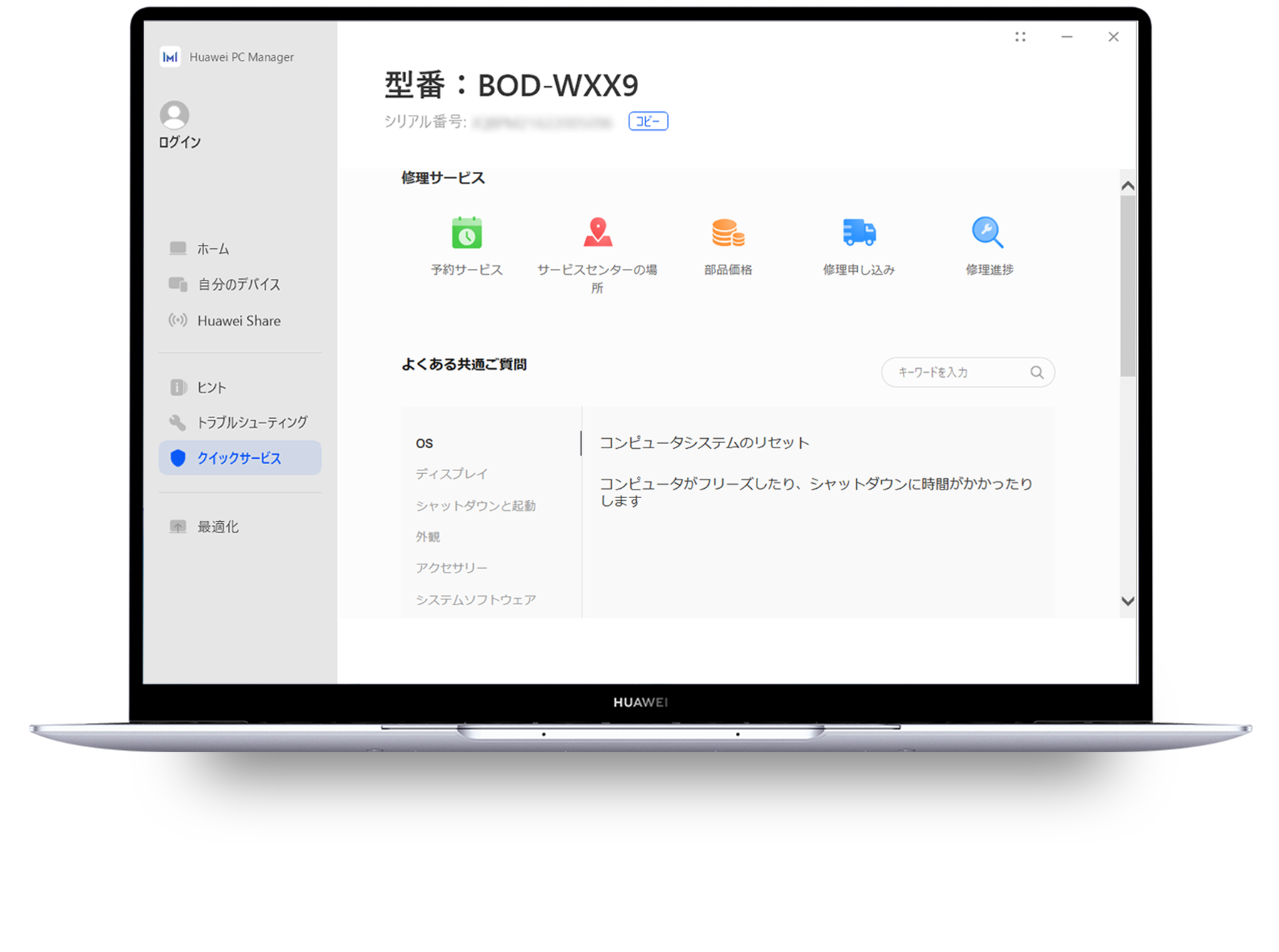The height and width of the screenshot is (952, 1279).
Task: Select the シャットダウンと起動 FAQ category
Action: tap(476, 506)
